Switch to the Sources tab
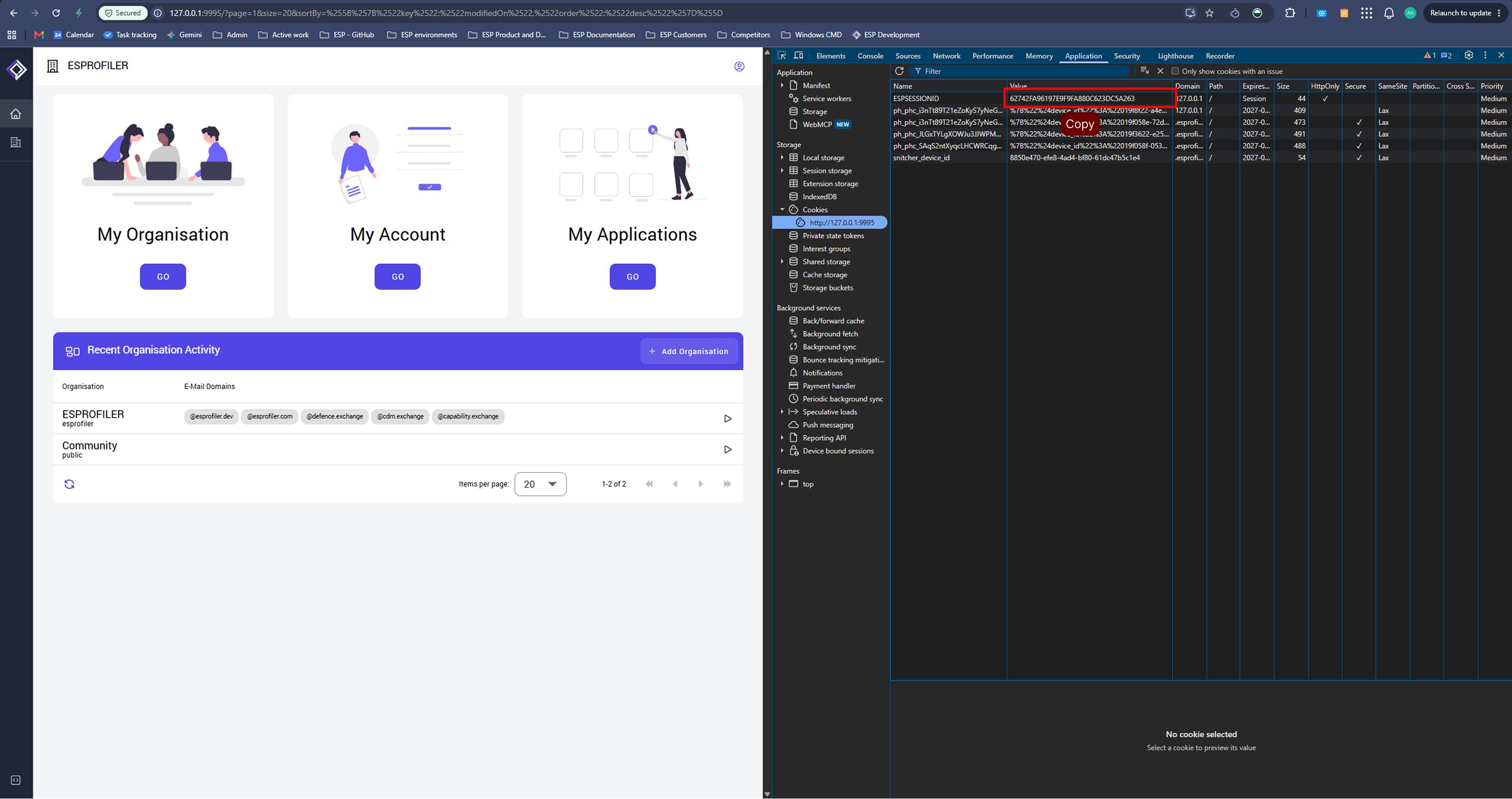 908,56
